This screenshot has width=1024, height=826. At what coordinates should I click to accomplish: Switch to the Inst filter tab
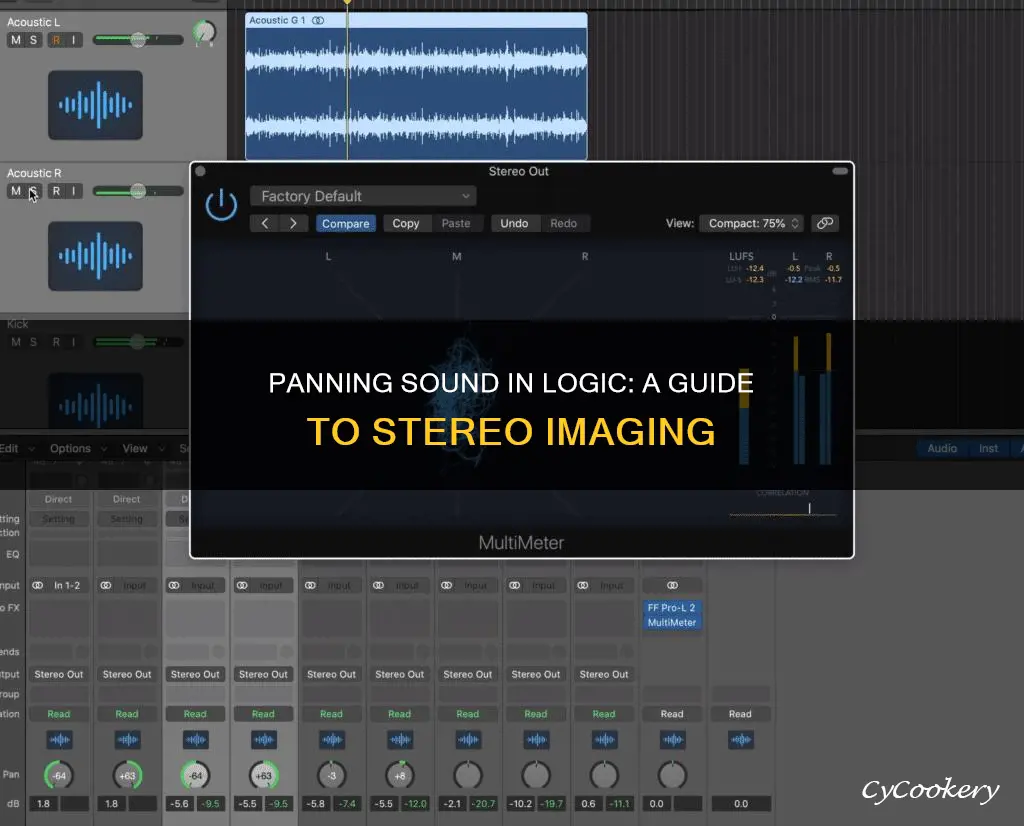(x=988, y=449)
